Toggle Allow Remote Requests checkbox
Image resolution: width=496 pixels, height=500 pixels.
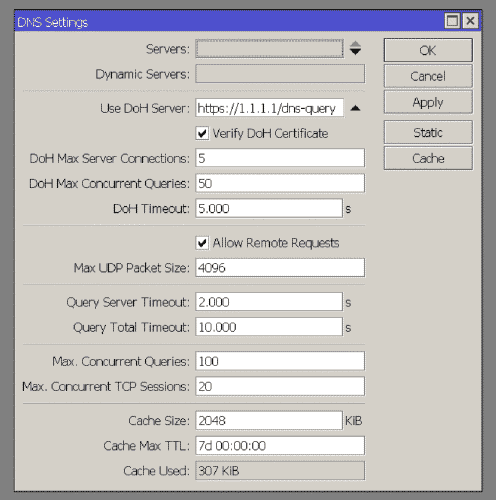202,243
